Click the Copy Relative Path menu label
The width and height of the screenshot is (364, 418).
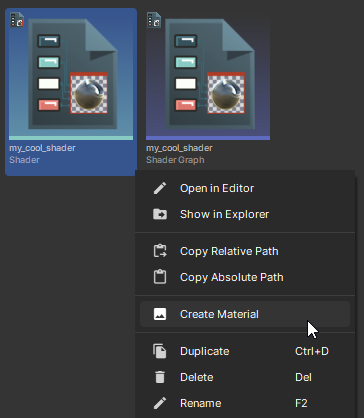pos(229,251)
